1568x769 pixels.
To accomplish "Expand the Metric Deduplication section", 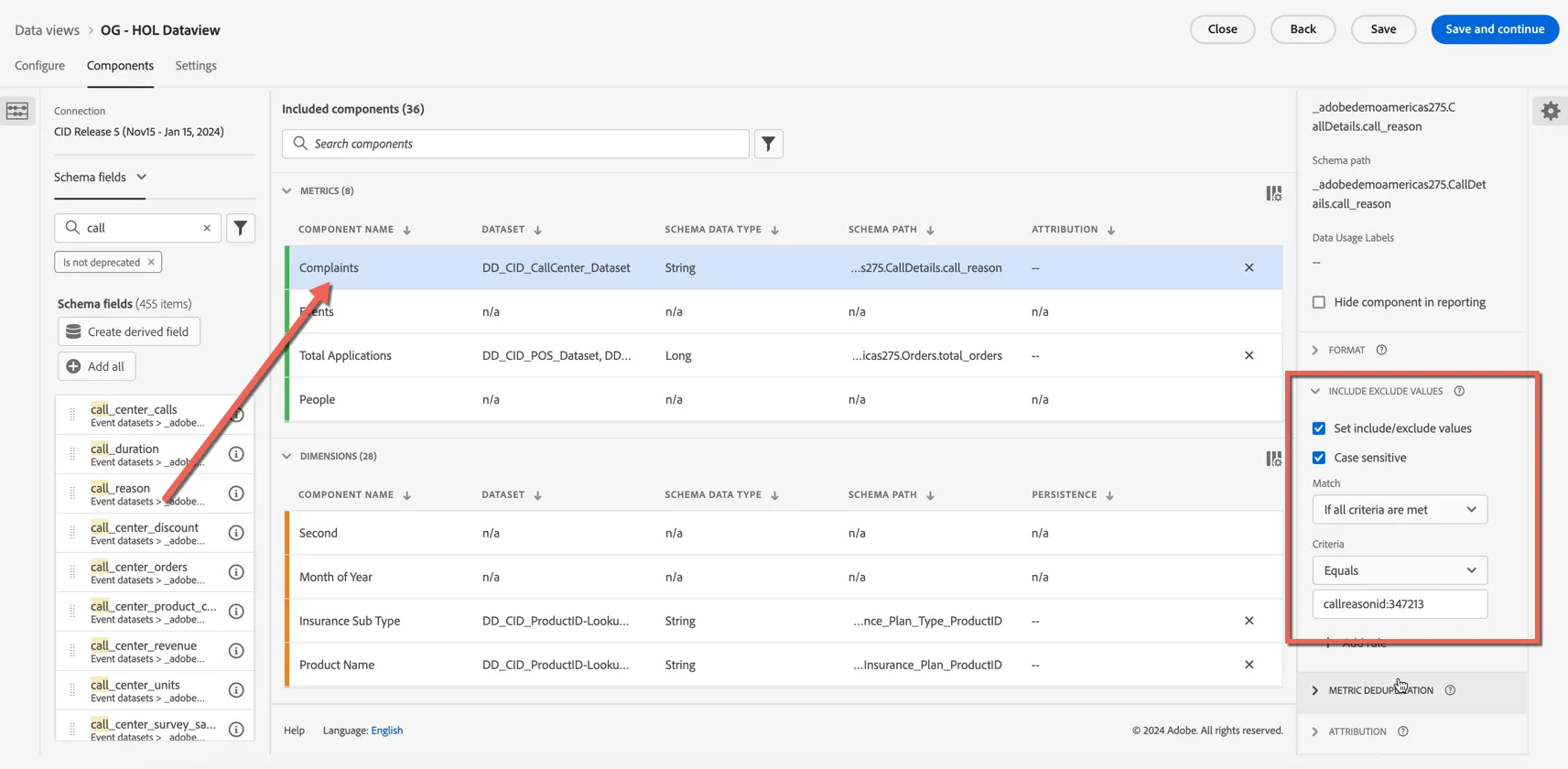I will click(x=1315, y=690).
